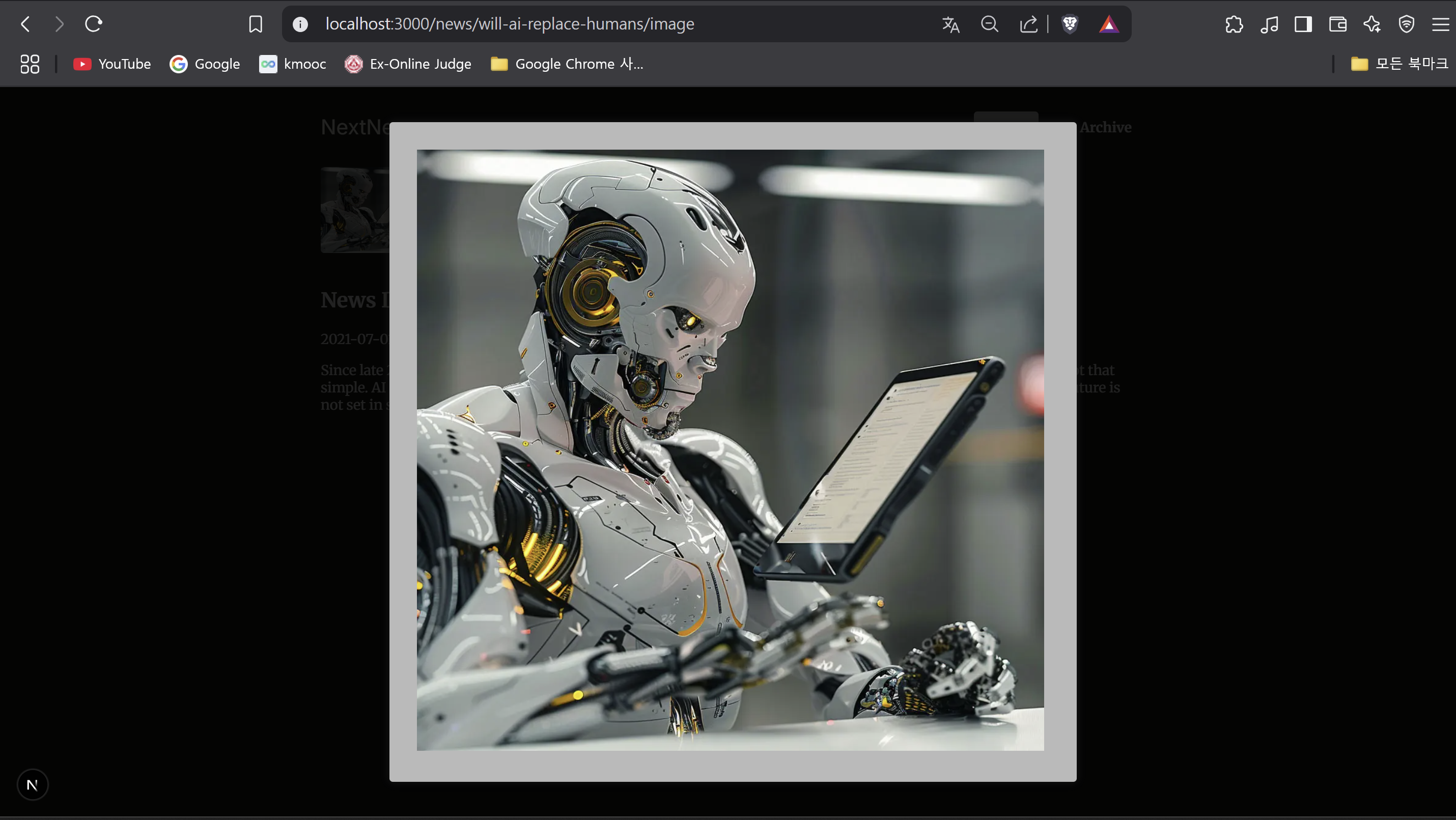Click the zoom out magnifier icon
This screenshot has height=820, width=1456.
coord(989,24)
